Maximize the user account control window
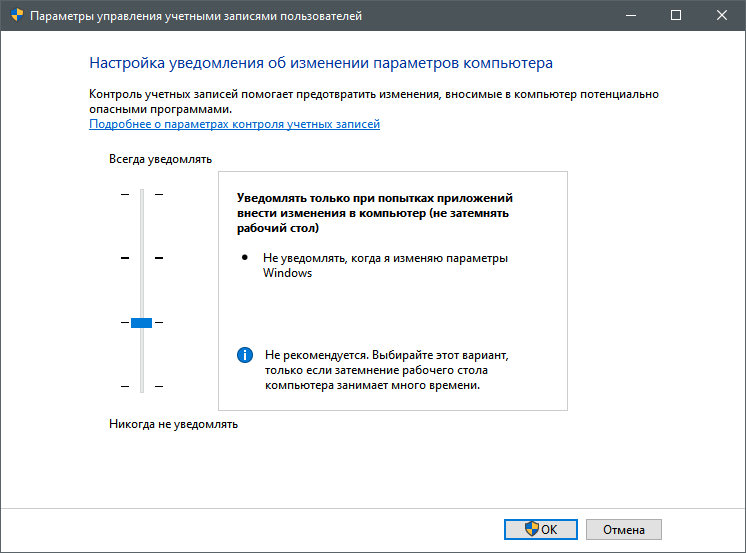The width and height of the screenshot is (746, 553). (676, 15)
